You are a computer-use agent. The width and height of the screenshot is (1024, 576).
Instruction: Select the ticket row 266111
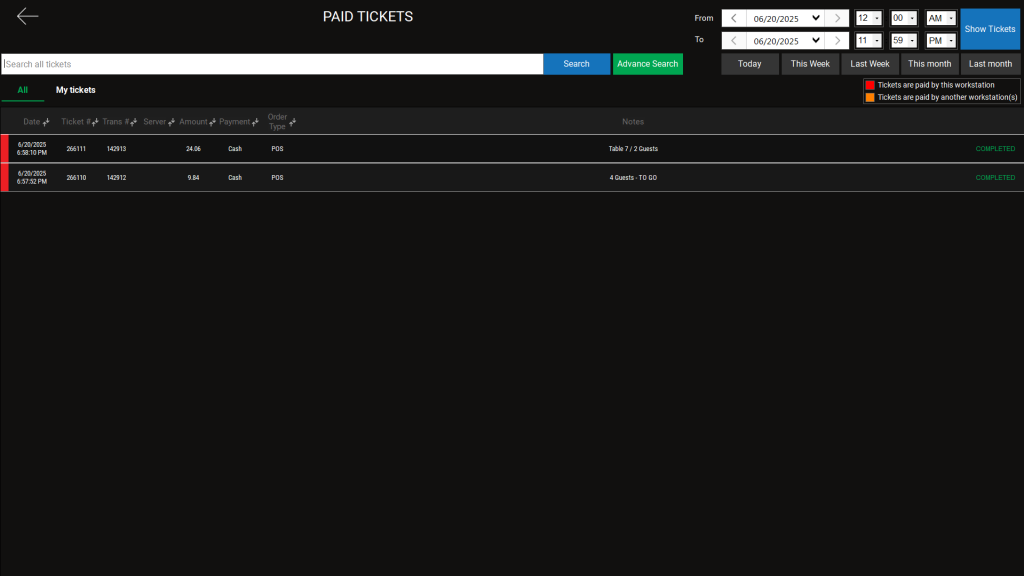tap(512, 149)
